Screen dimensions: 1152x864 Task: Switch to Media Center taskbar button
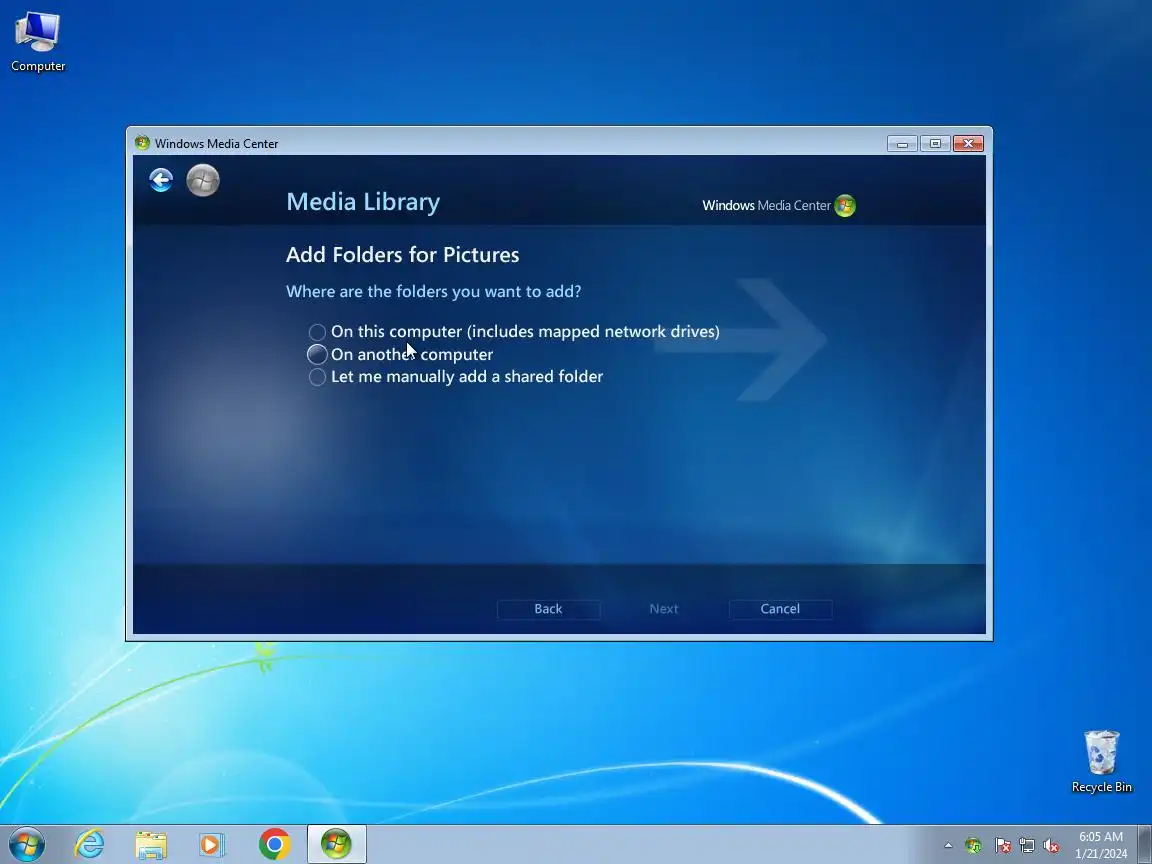tap(336, 844)
